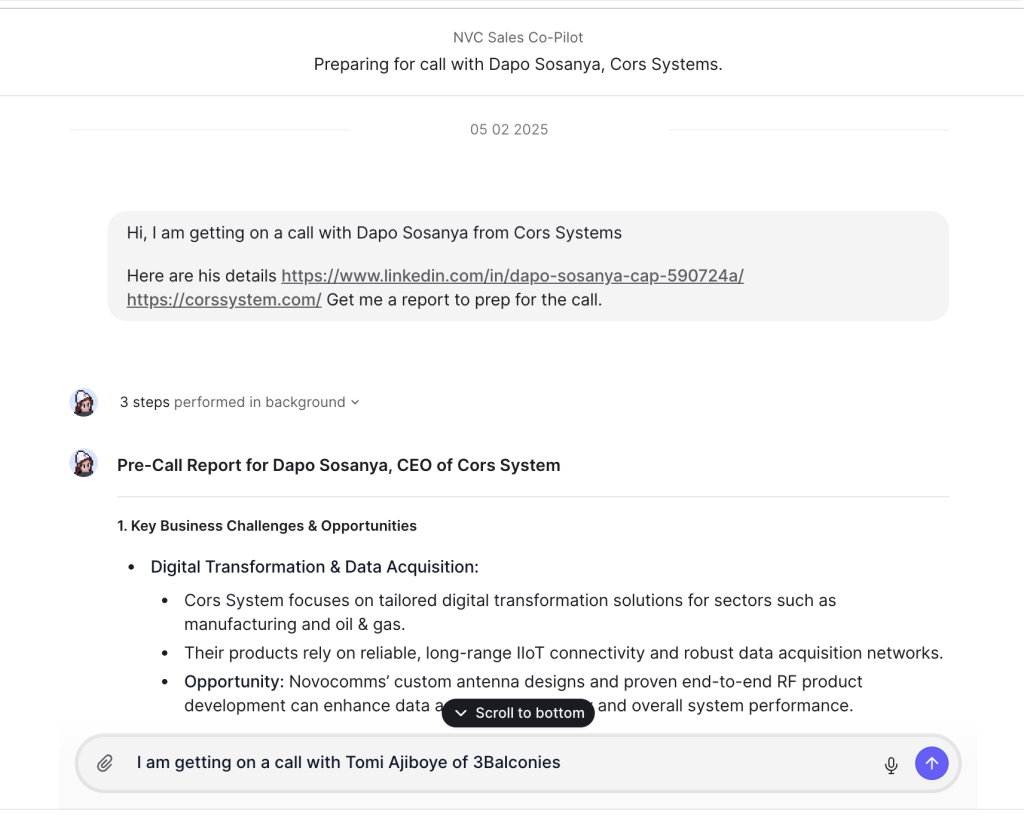
Task: Click the microphone voice input icon
Action: 891,765
